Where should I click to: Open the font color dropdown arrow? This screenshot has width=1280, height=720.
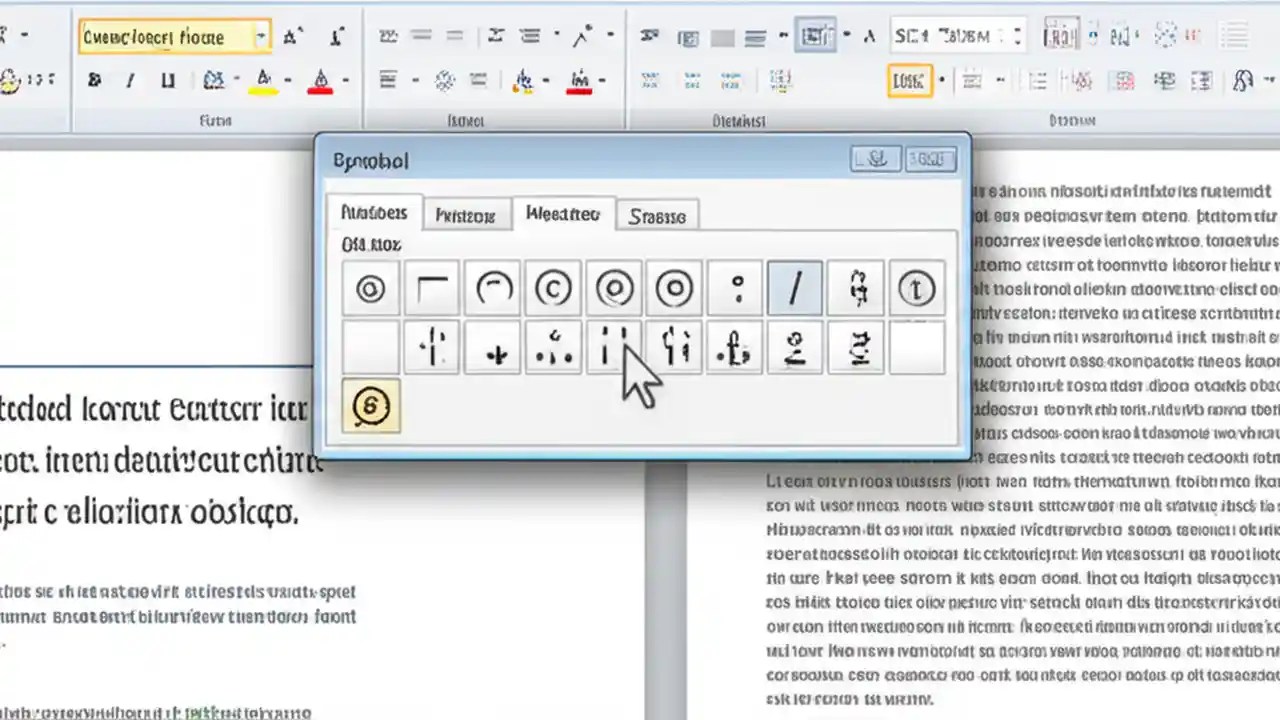tap(345, 82)
